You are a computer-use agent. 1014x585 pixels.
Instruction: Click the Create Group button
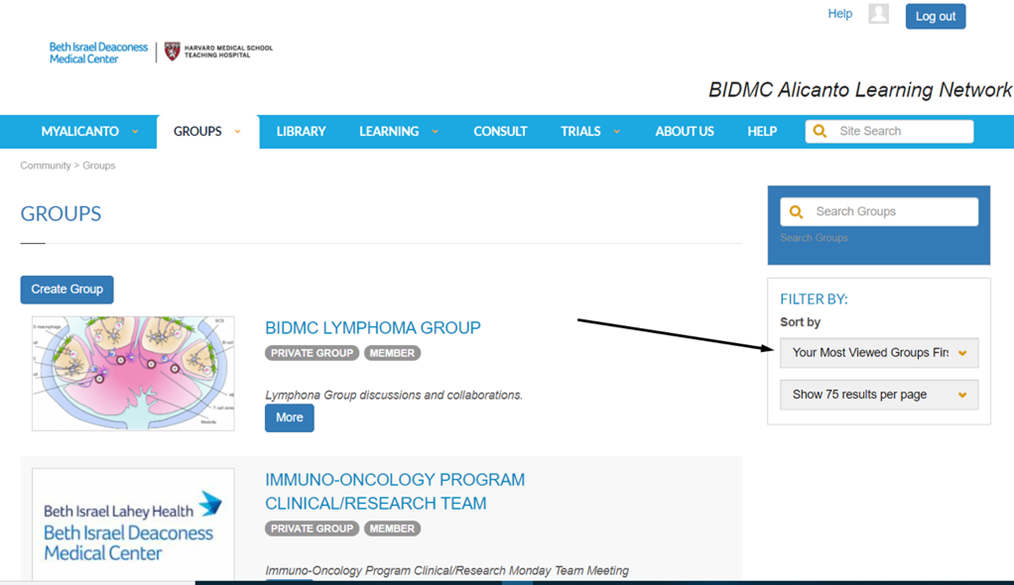click(x=67, y=289)
